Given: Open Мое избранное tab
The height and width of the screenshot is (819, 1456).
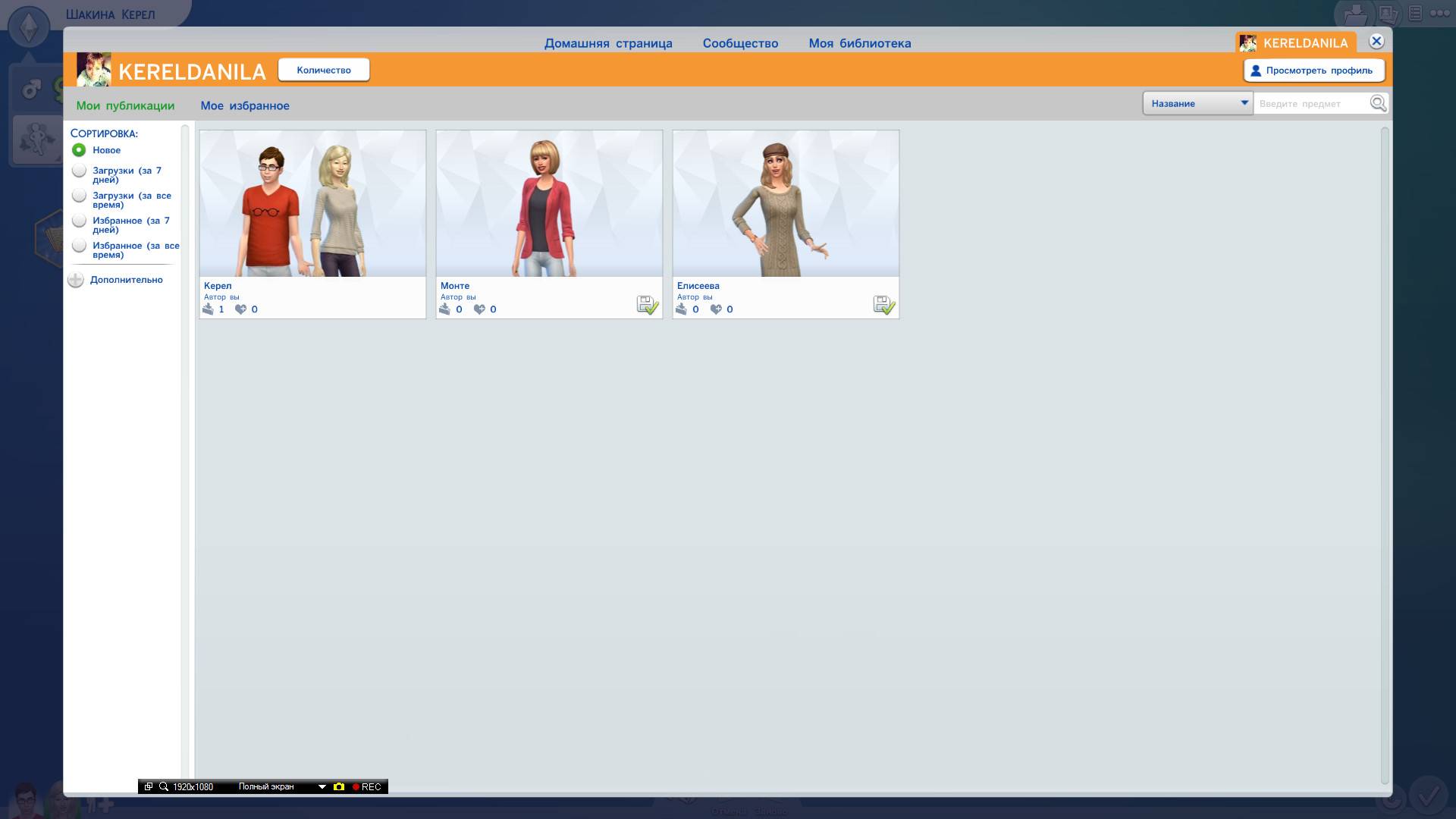Looking at the screenshot, I should point(244,105).
